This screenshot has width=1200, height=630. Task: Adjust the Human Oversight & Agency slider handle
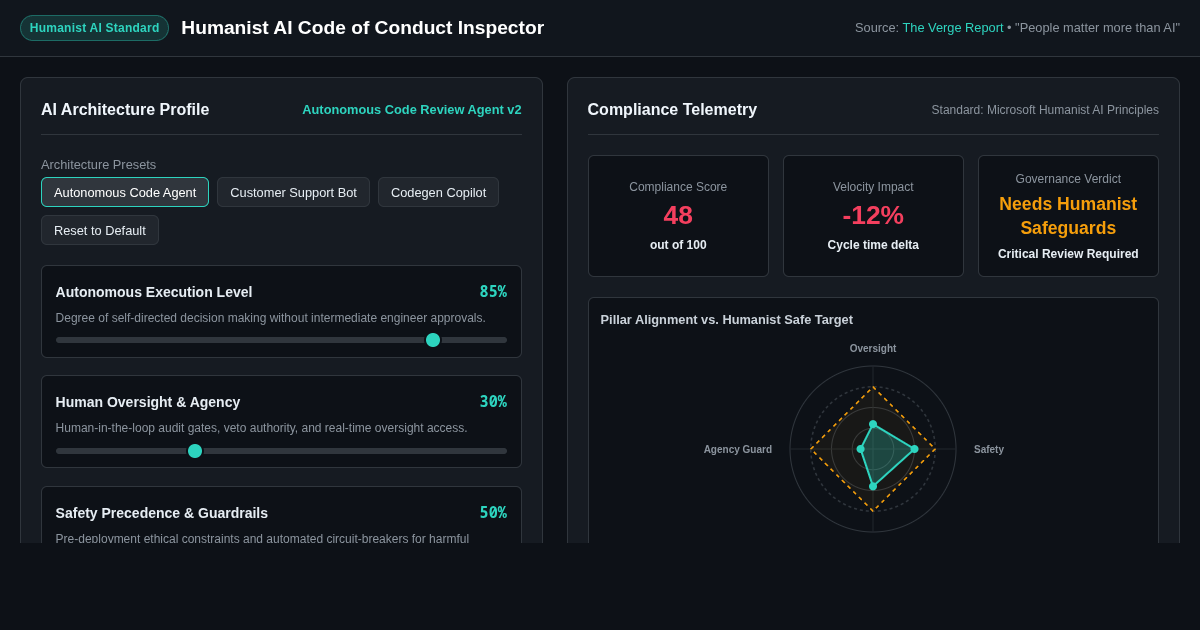tap(195, 451)
